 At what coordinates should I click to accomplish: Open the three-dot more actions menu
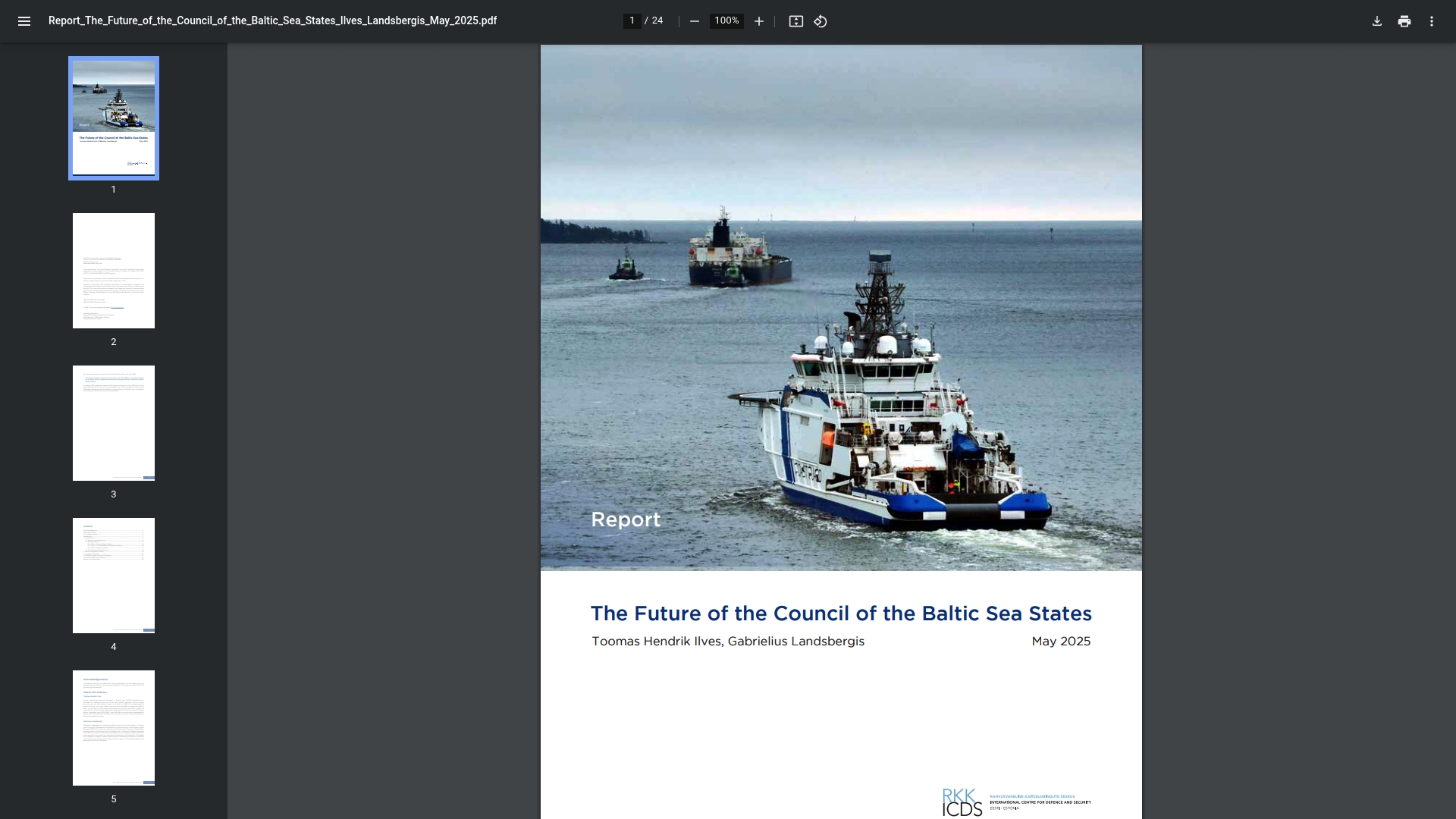pos(1432,21)
